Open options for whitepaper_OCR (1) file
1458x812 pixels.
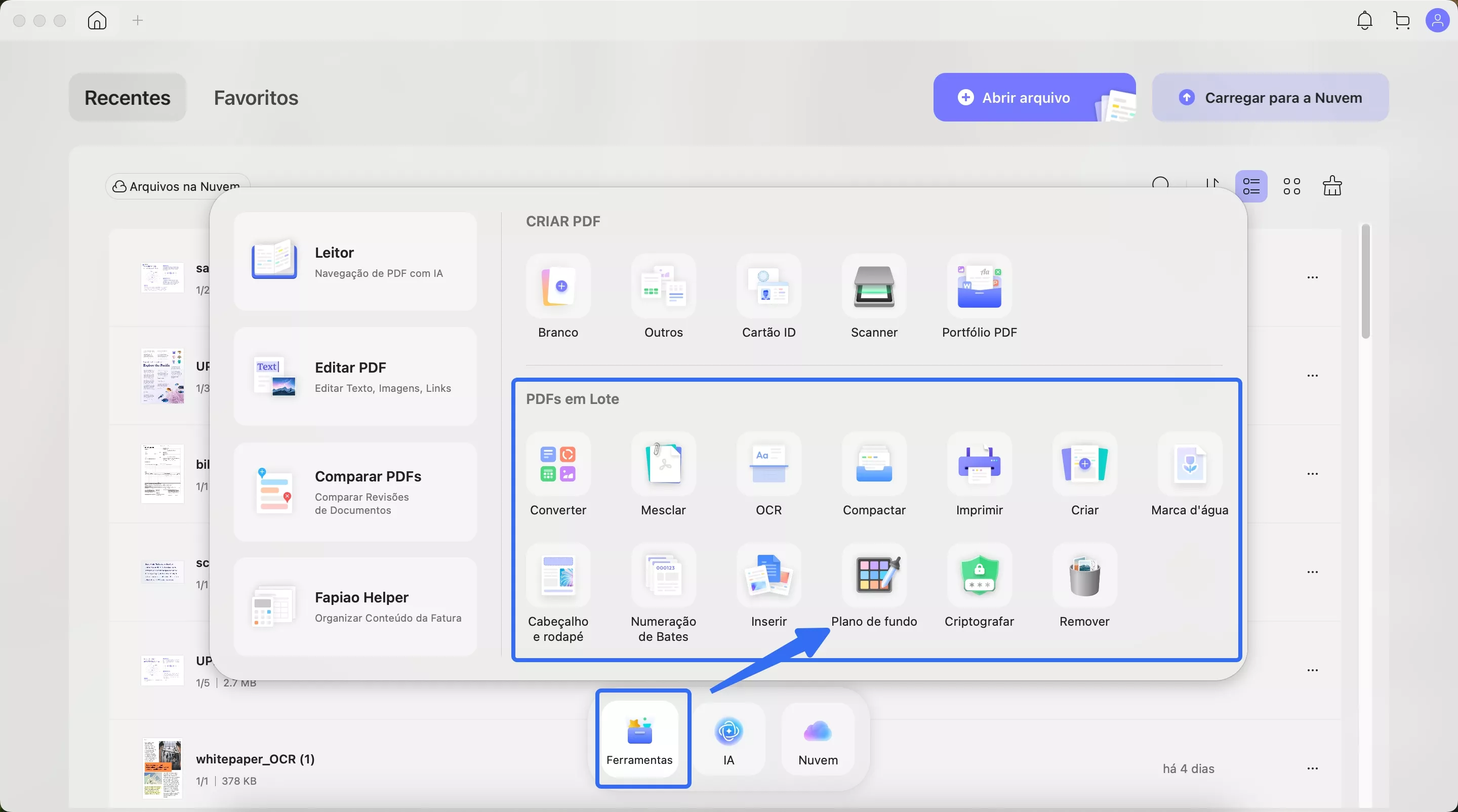pos(1313,768)
